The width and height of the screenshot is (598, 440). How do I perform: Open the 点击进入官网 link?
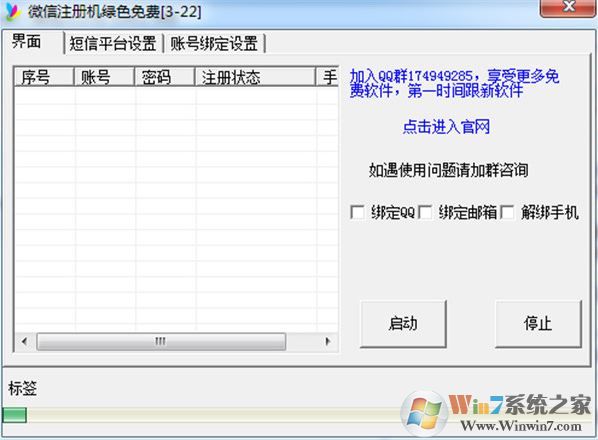pos(446,127)
